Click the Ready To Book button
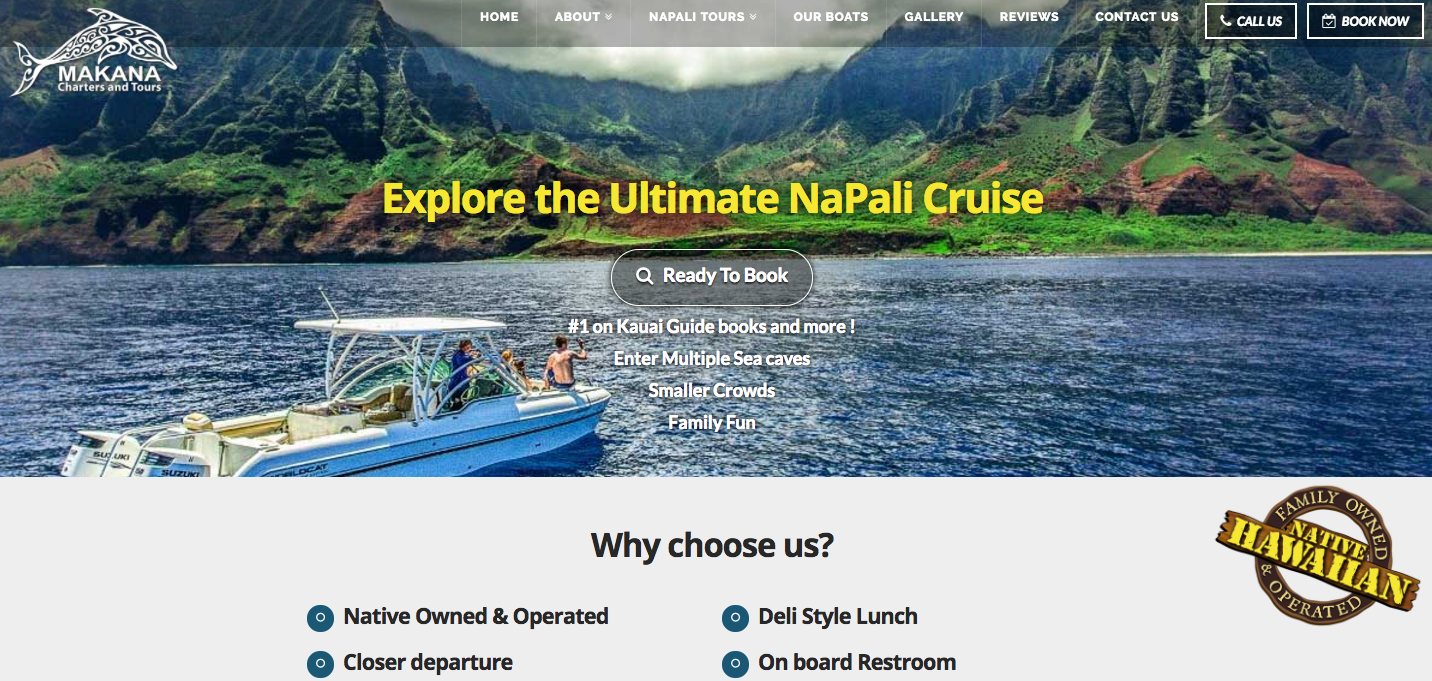Screen dimensions: 1432x681 tap(712, 277)
